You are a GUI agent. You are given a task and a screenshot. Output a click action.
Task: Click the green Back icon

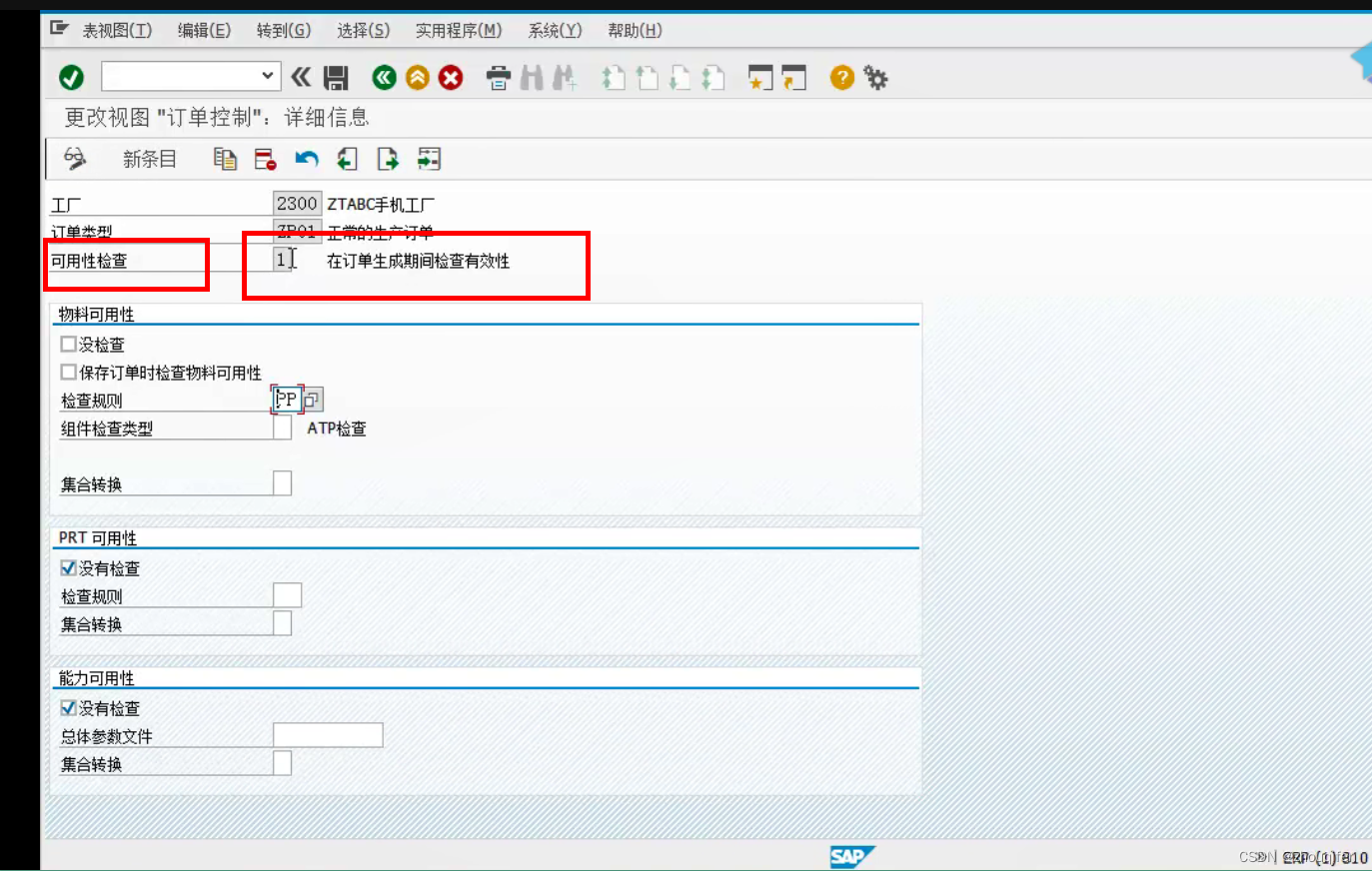pyautogui.click(x=384, y=77)
